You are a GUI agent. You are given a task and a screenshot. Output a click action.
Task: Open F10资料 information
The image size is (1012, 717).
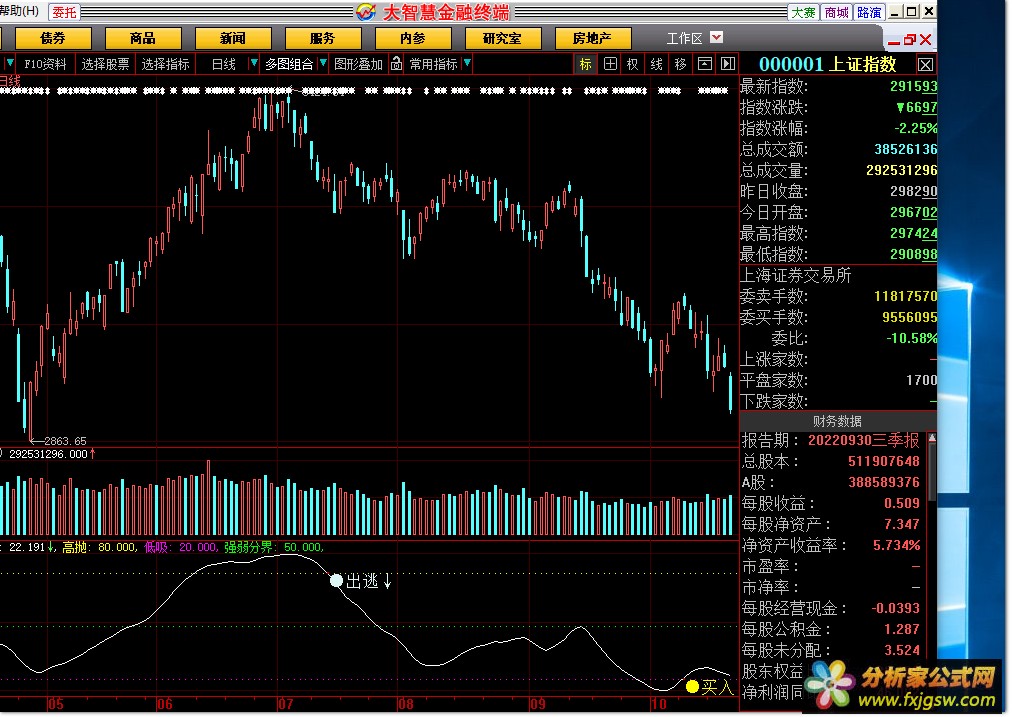pos(45,64)
